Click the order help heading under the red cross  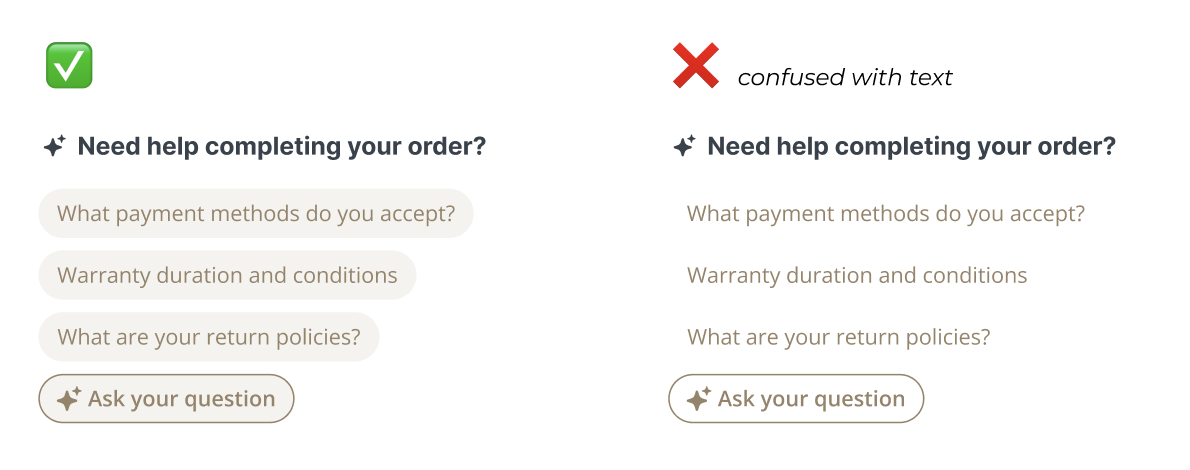pos(911,147)
